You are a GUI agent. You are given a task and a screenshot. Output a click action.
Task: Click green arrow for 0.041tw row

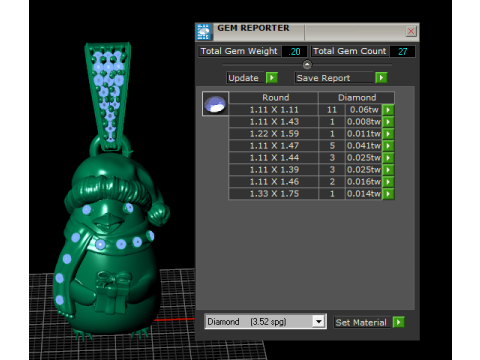coord(388,146)
